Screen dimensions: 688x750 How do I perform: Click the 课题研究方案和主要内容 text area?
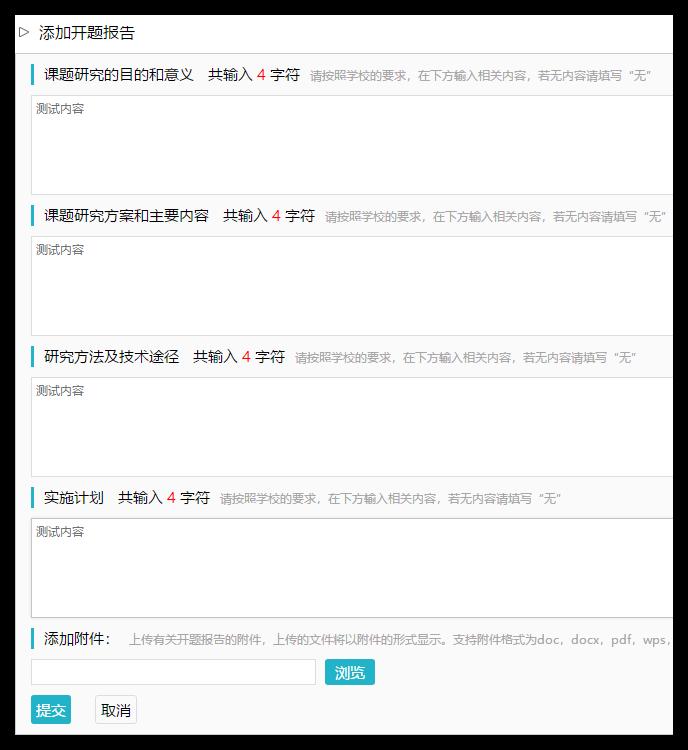click(352, 286)
